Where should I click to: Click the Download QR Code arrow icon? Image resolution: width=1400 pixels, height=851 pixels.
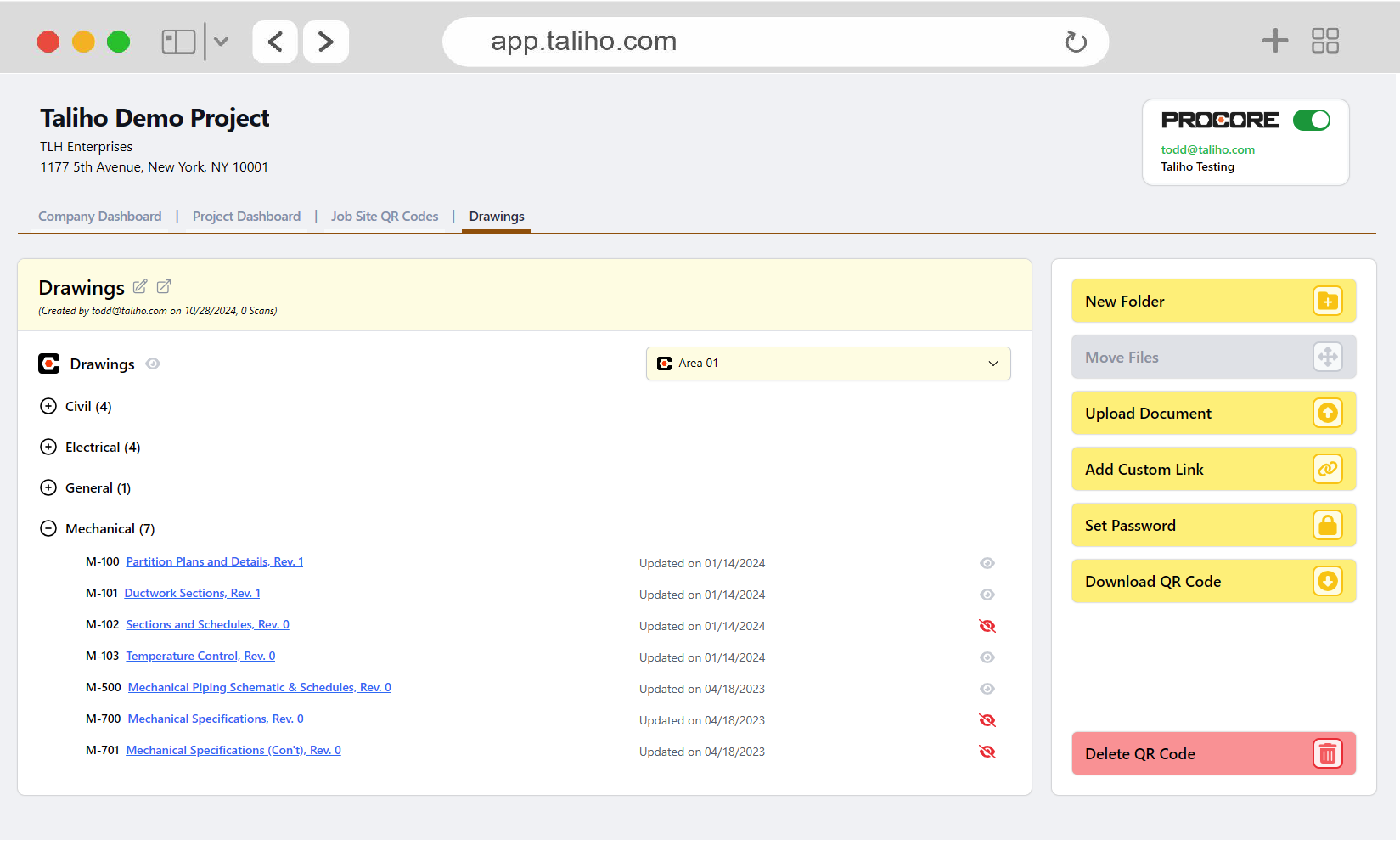click(1327, 582)
